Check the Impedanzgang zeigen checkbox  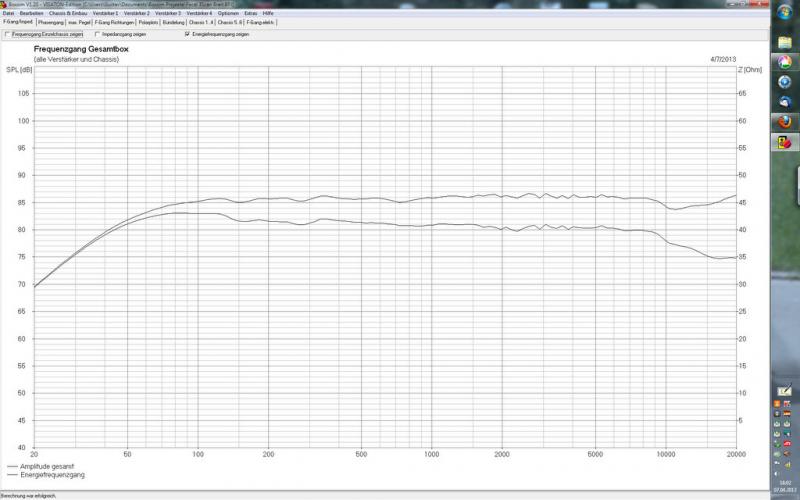(x=97, y=34)
